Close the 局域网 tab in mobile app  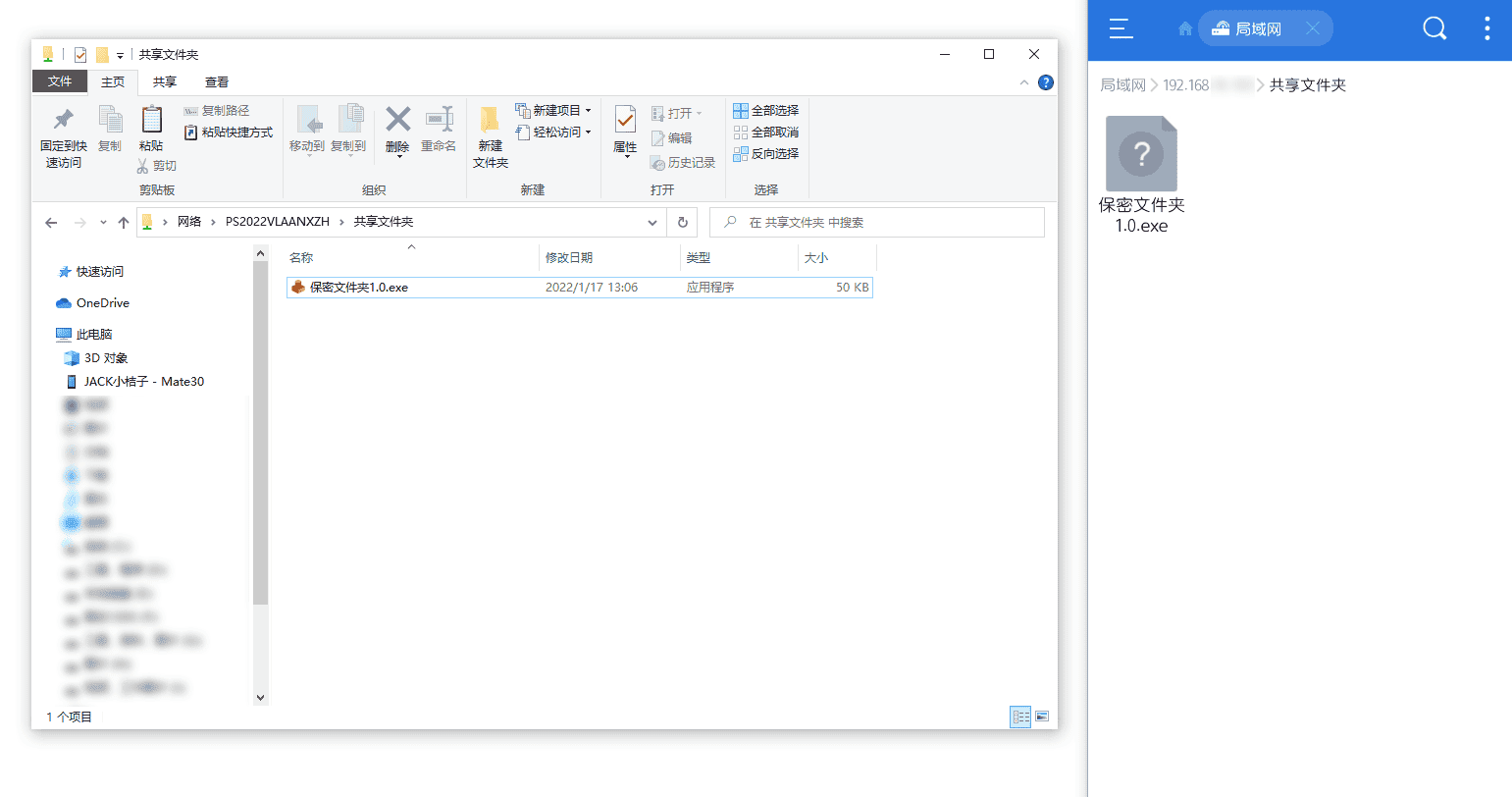pos(1312,29)
